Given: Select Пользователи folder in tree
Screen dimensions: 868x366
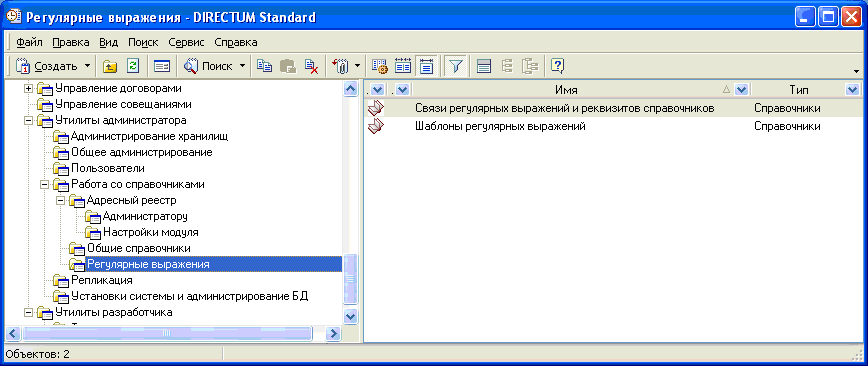Looking at the screenshot, I should pyautogui.click(x=107, y=168).
